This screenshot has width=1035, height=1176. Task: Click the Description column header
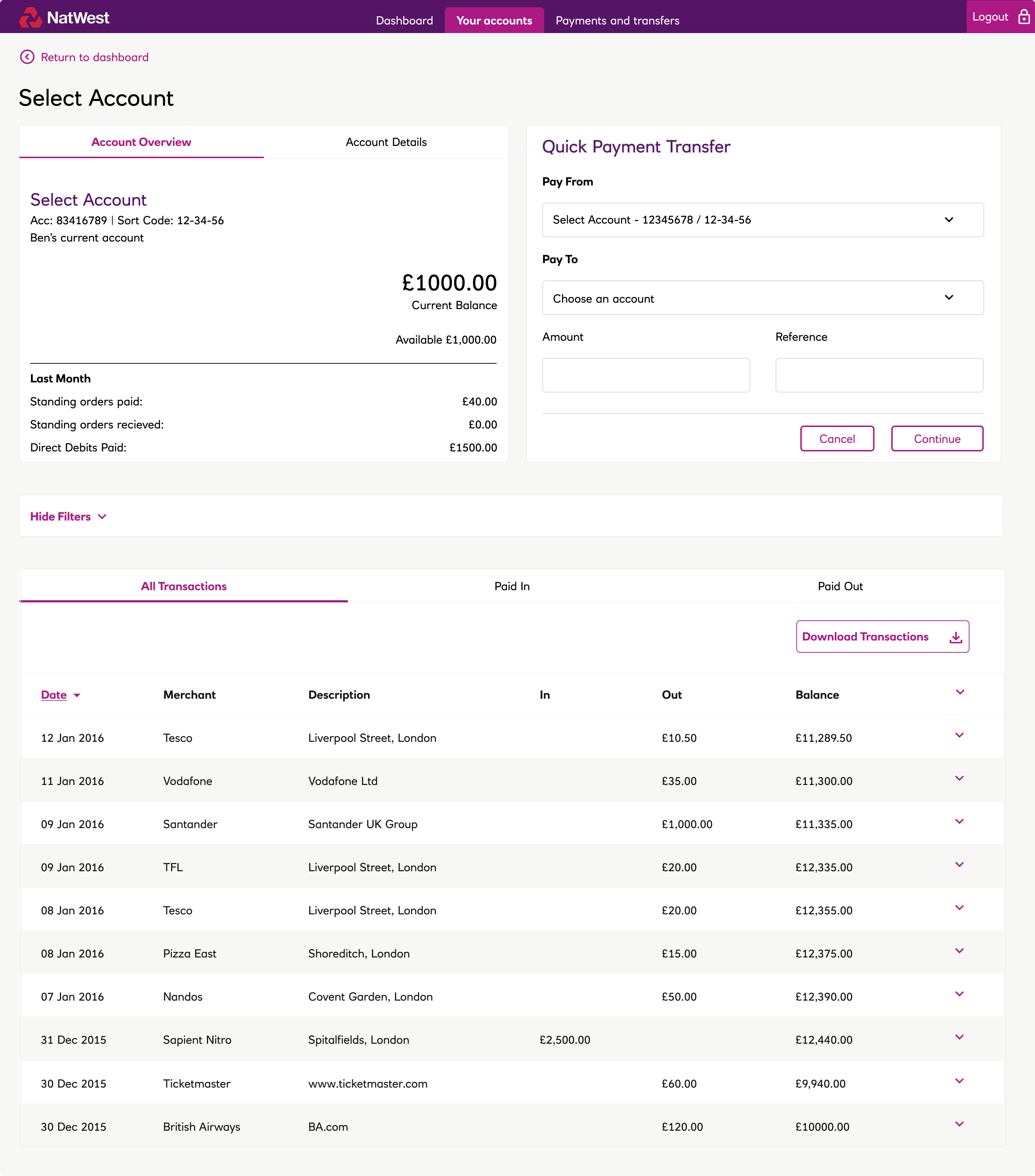[x=339, y=695]
